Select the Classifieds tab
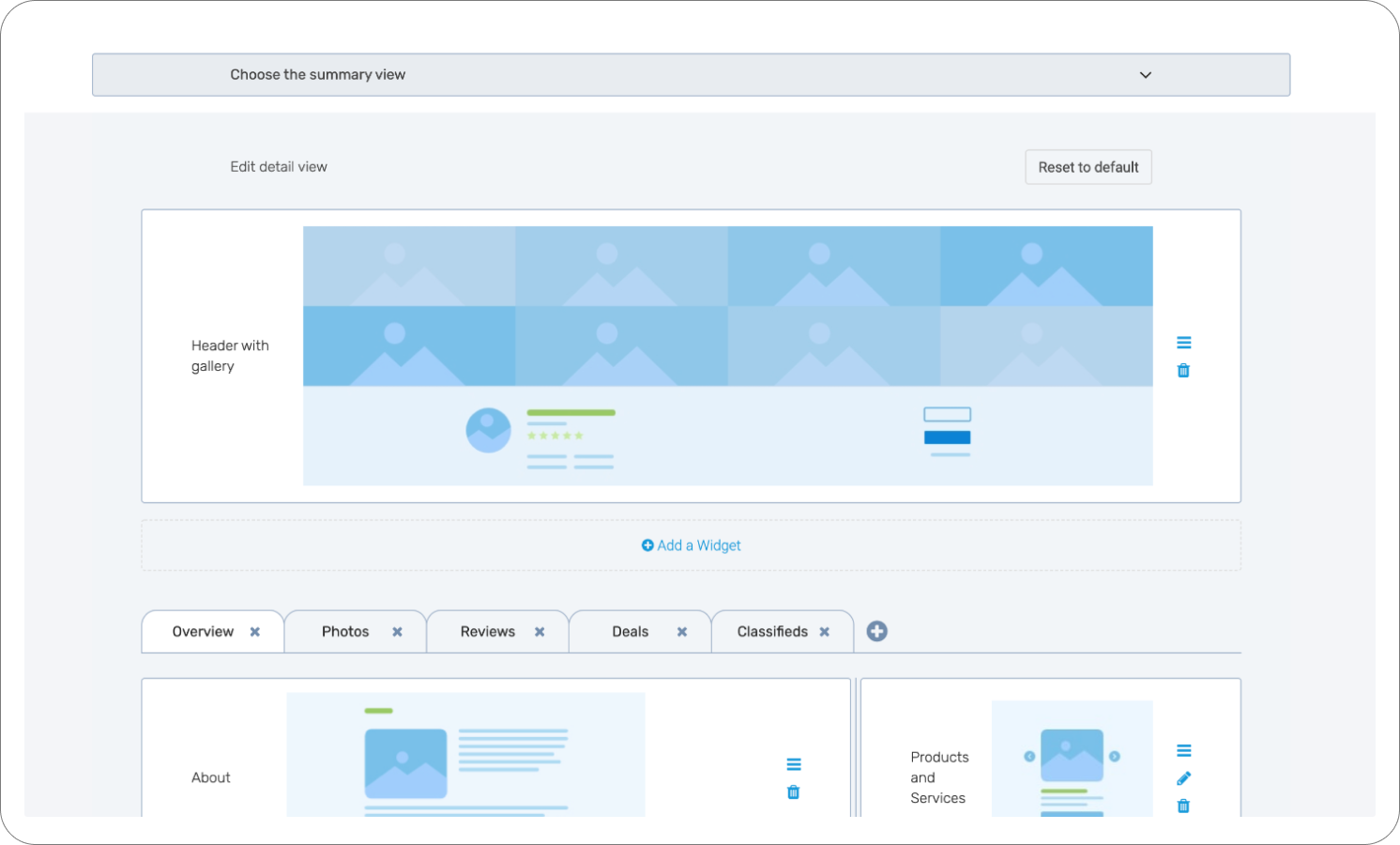Screen dimensions: 1400x845 click(x=771, y=632)
